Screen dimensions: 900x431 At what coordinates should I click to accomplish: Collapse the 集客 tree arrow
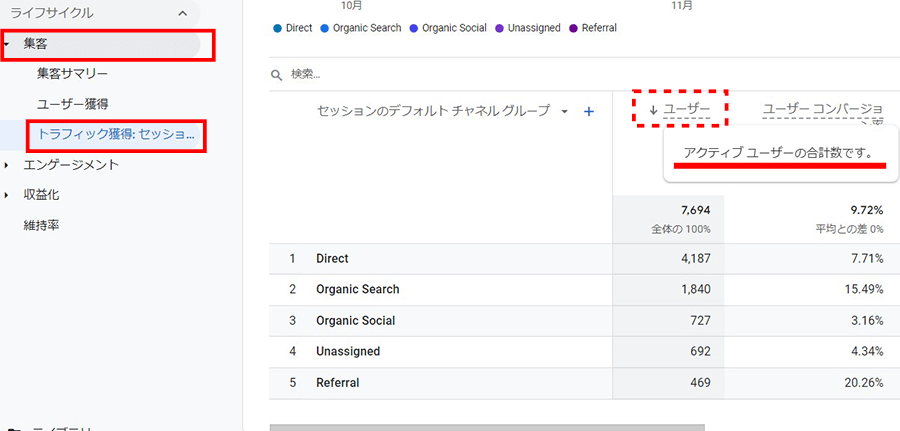(8, 44)
